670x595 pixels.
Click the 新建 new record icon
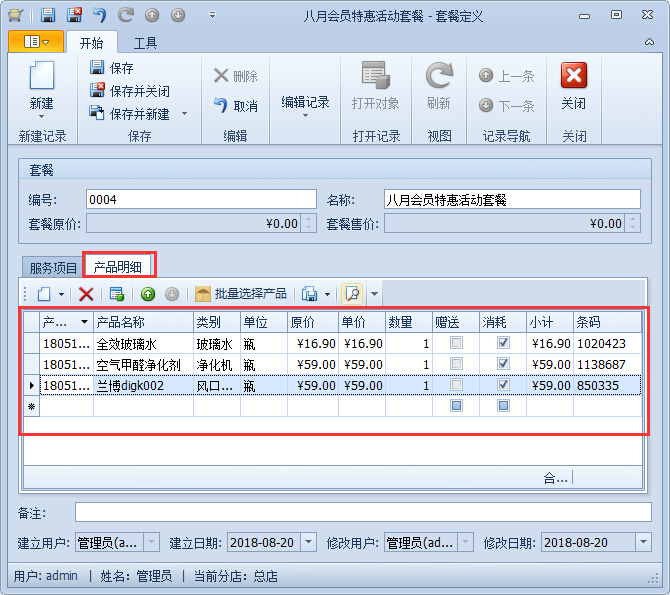click(x=41, y=78)
